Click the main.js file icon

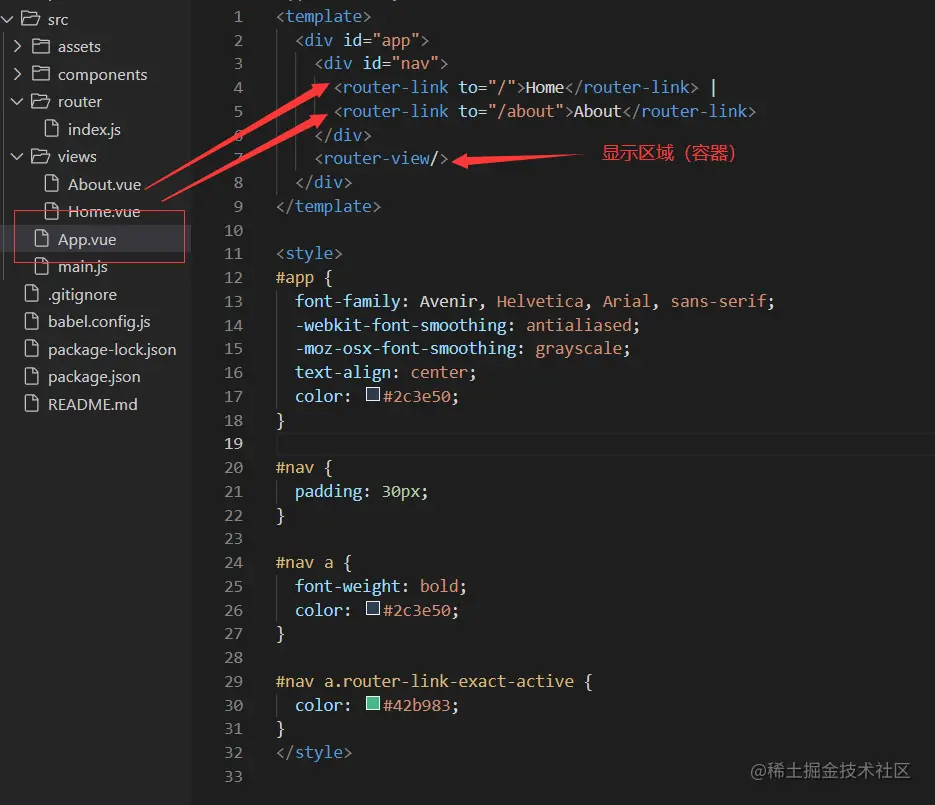(42, 265)
